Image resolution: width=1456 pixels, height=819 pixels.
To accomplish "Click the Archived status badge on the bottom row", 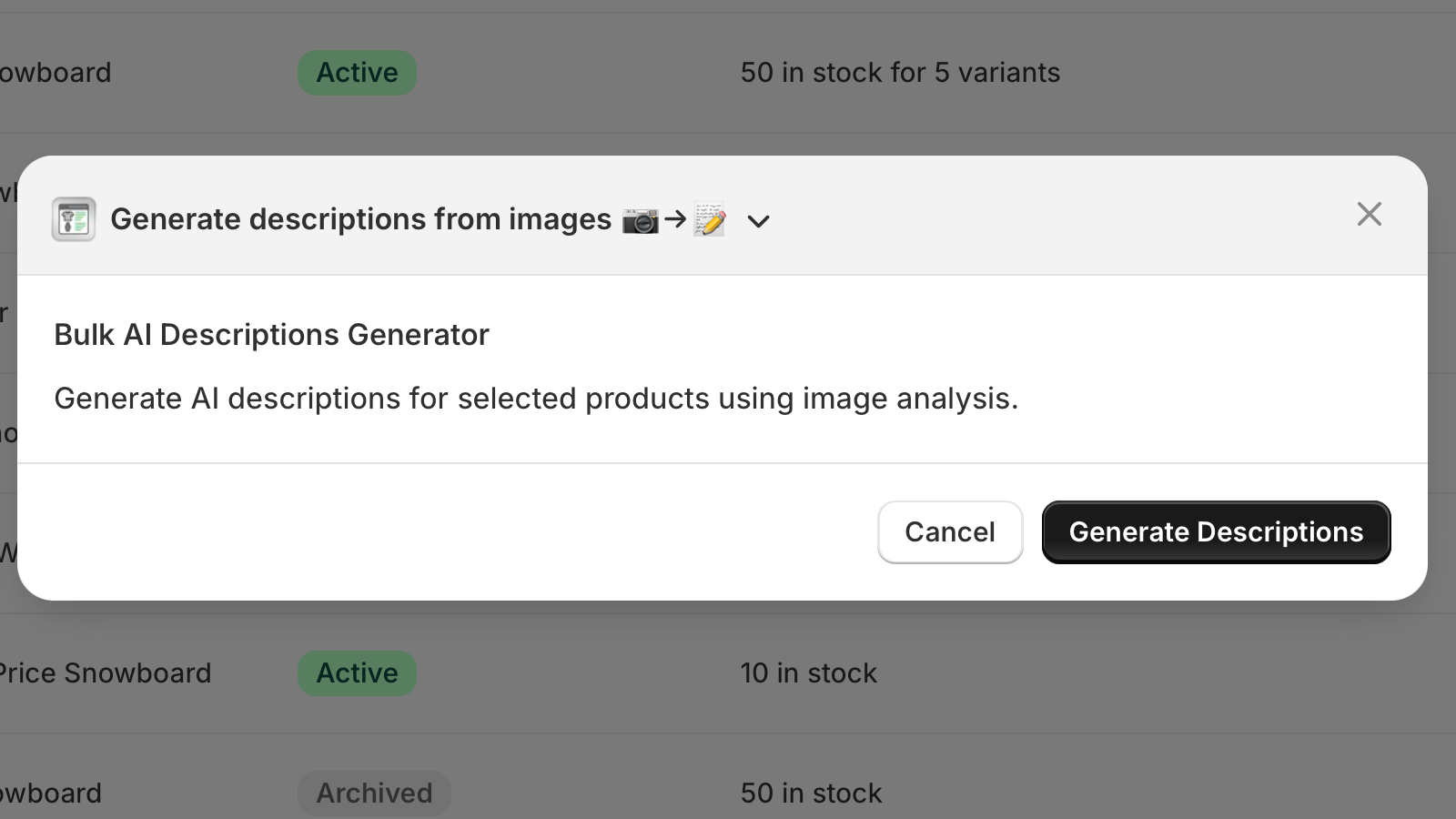I will coord(374,793).
